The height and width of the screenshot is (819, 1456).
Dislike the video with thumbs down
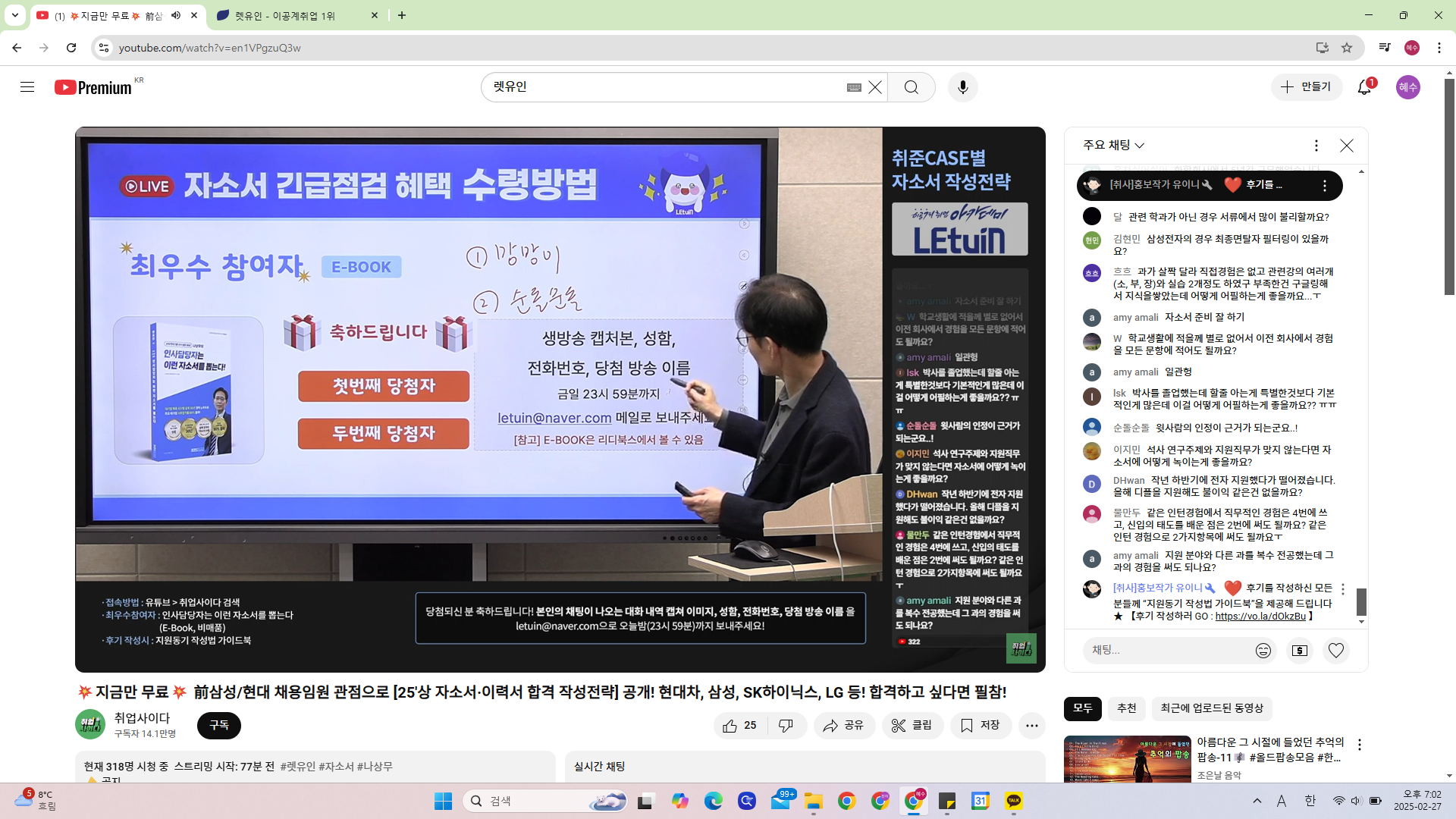click(786, 726)
